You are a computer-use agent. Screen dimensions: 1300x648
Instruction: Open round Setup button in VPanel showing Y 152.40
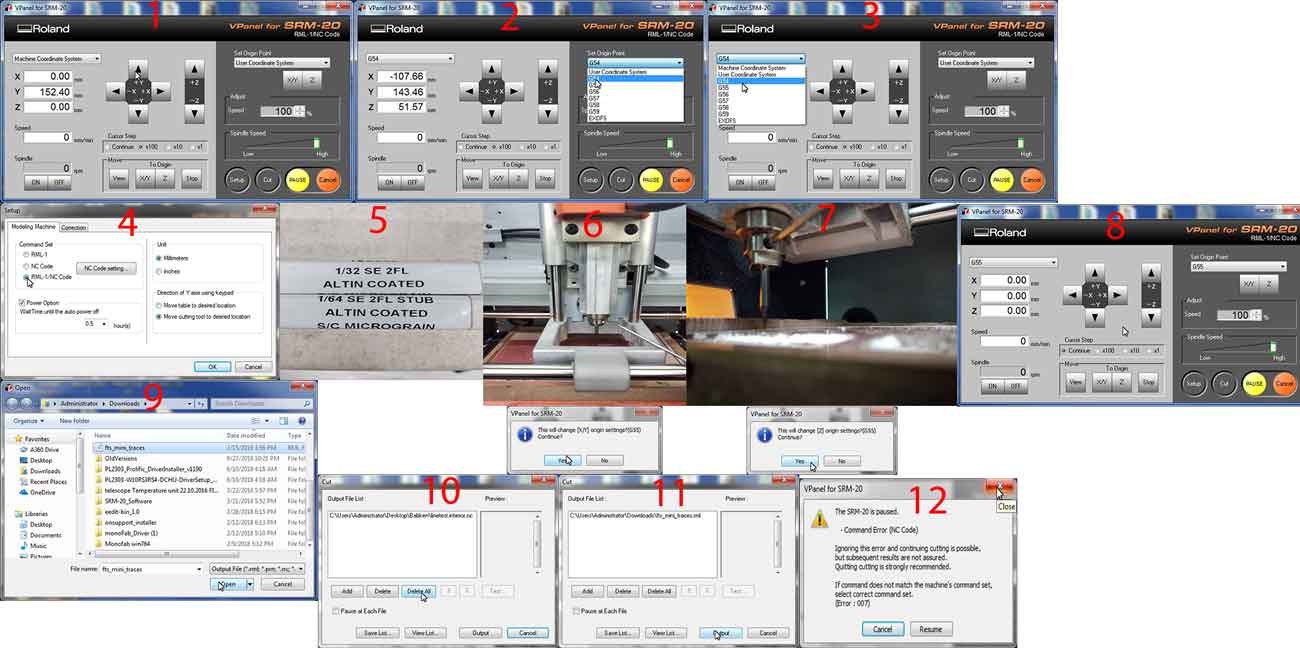click(x=237, y=180)
